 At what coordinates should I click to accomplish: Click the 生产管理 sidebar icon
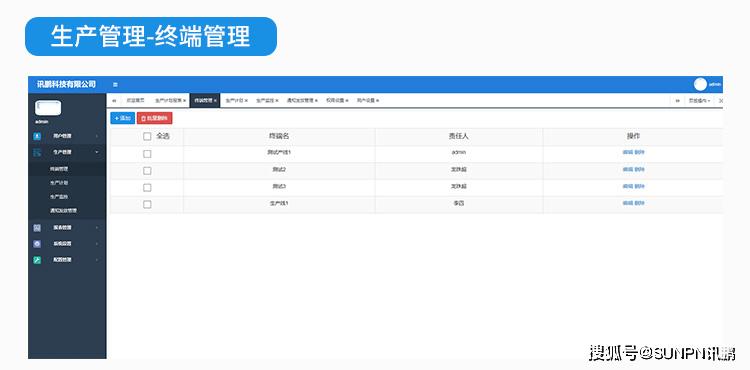click(x=37, y=152)
